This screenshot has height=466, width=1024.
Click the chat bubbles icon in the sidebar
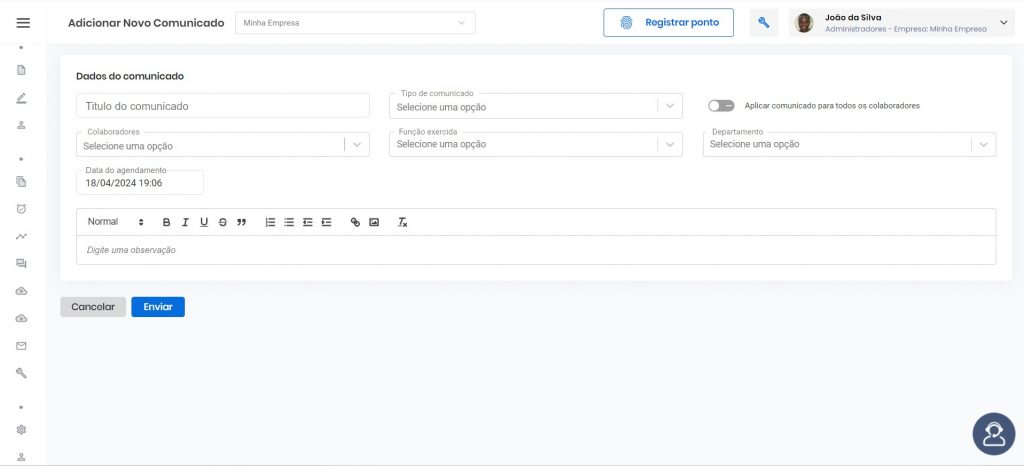(21, 264)
